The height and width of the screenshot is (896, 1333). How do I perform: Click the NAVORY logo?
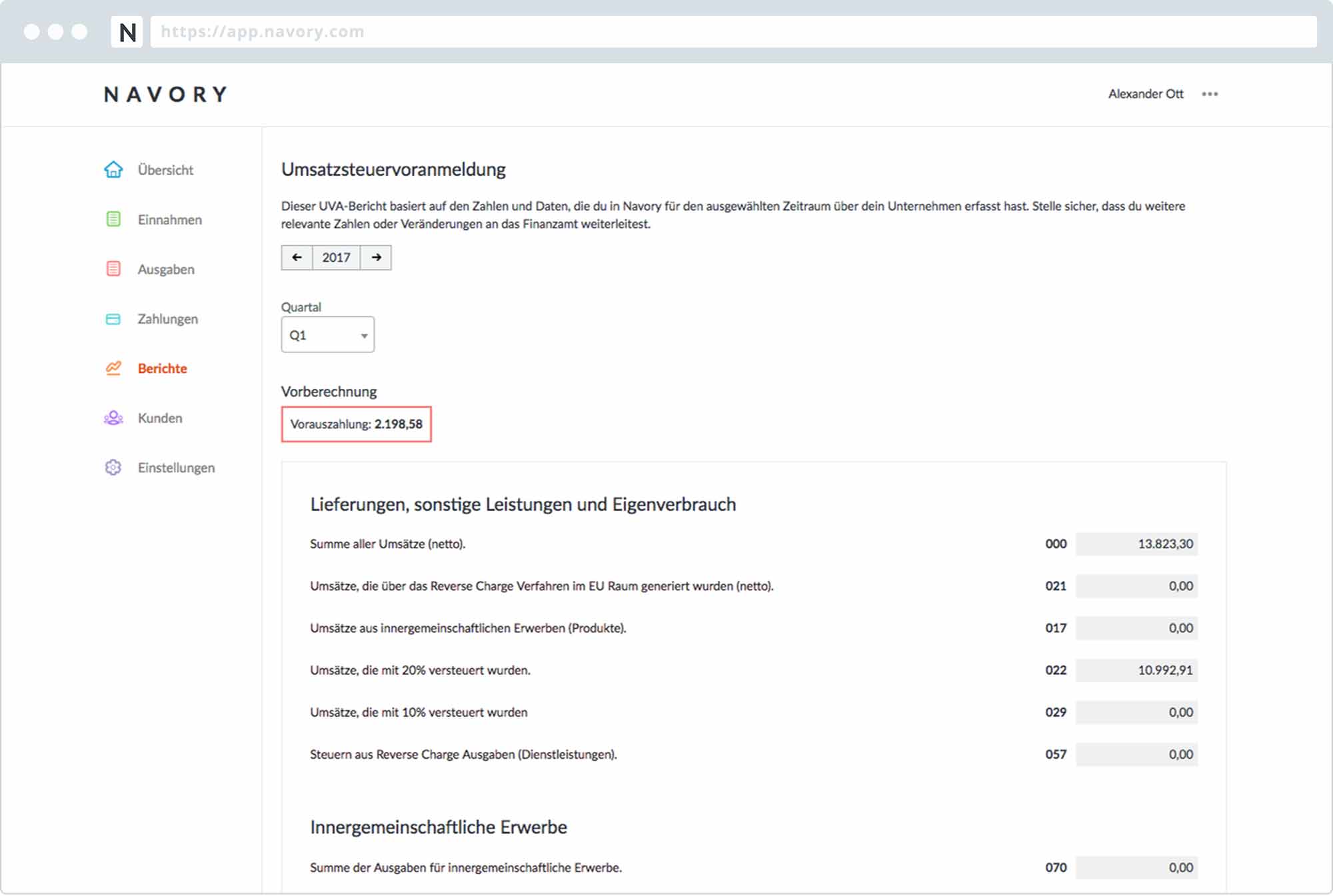click(166, 95)
